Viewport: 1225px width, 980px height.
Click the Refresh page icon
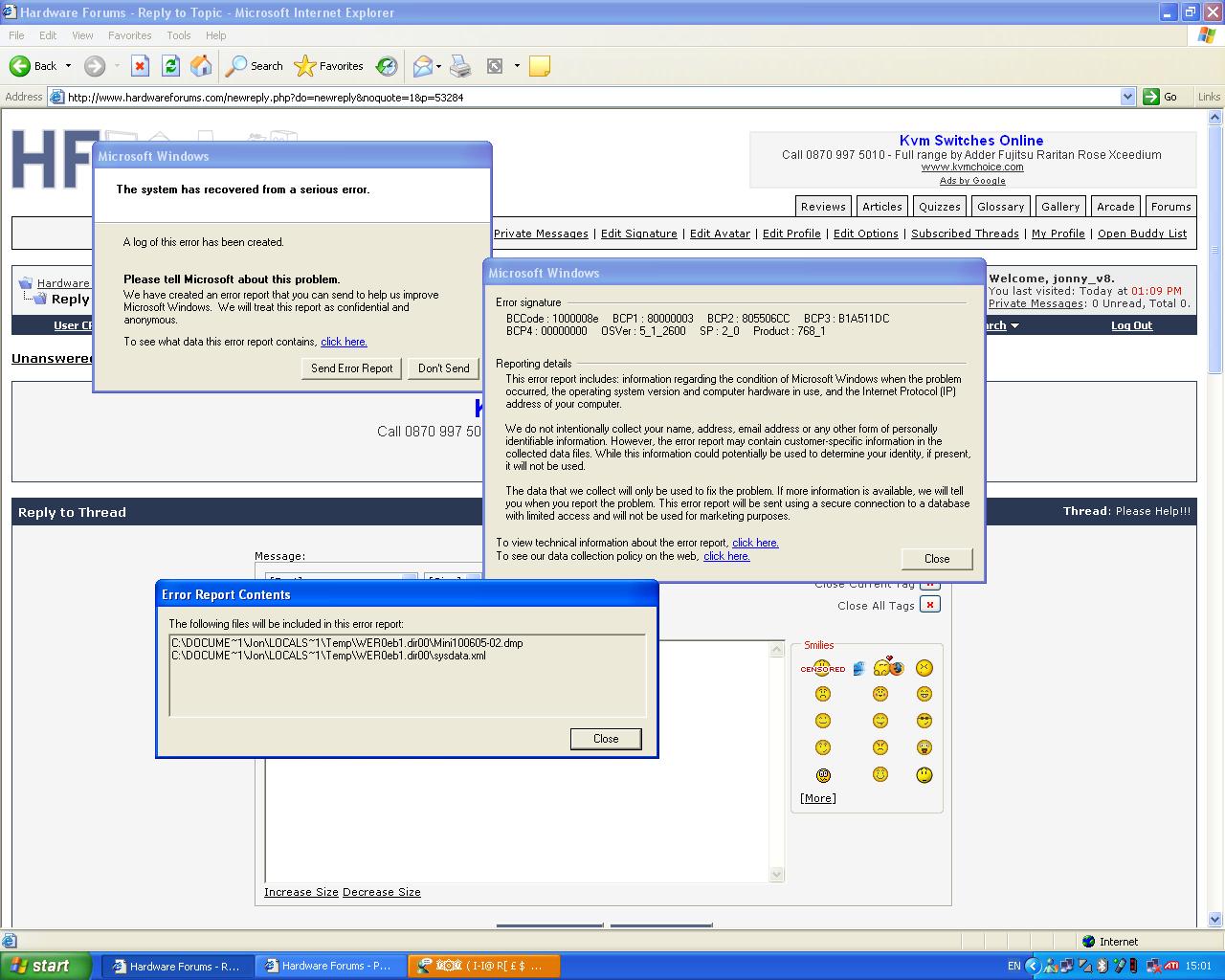[170, 66]
